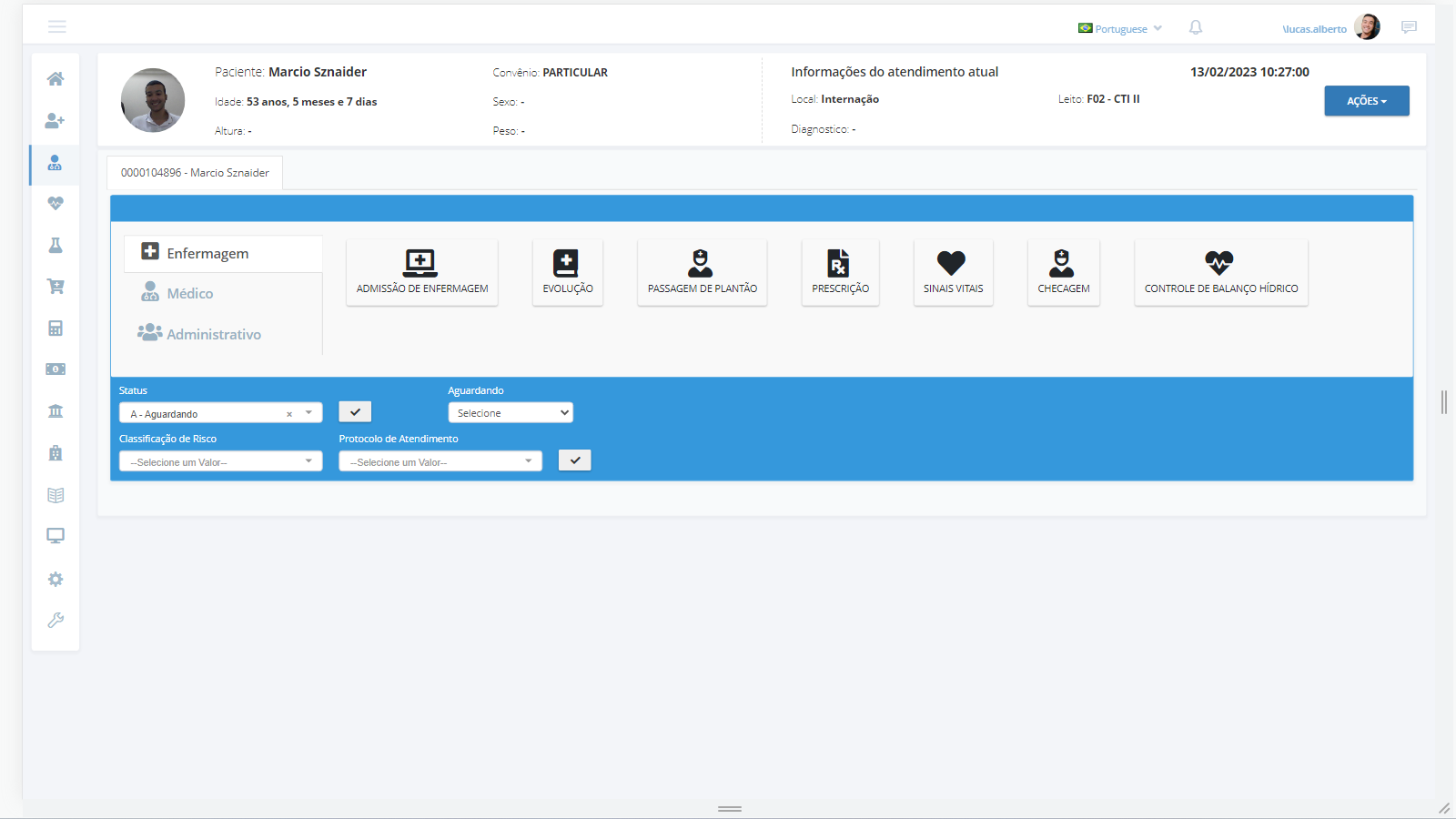
Task: Open Sinais Vitais heart icon
Action: (x=952, y=272)
